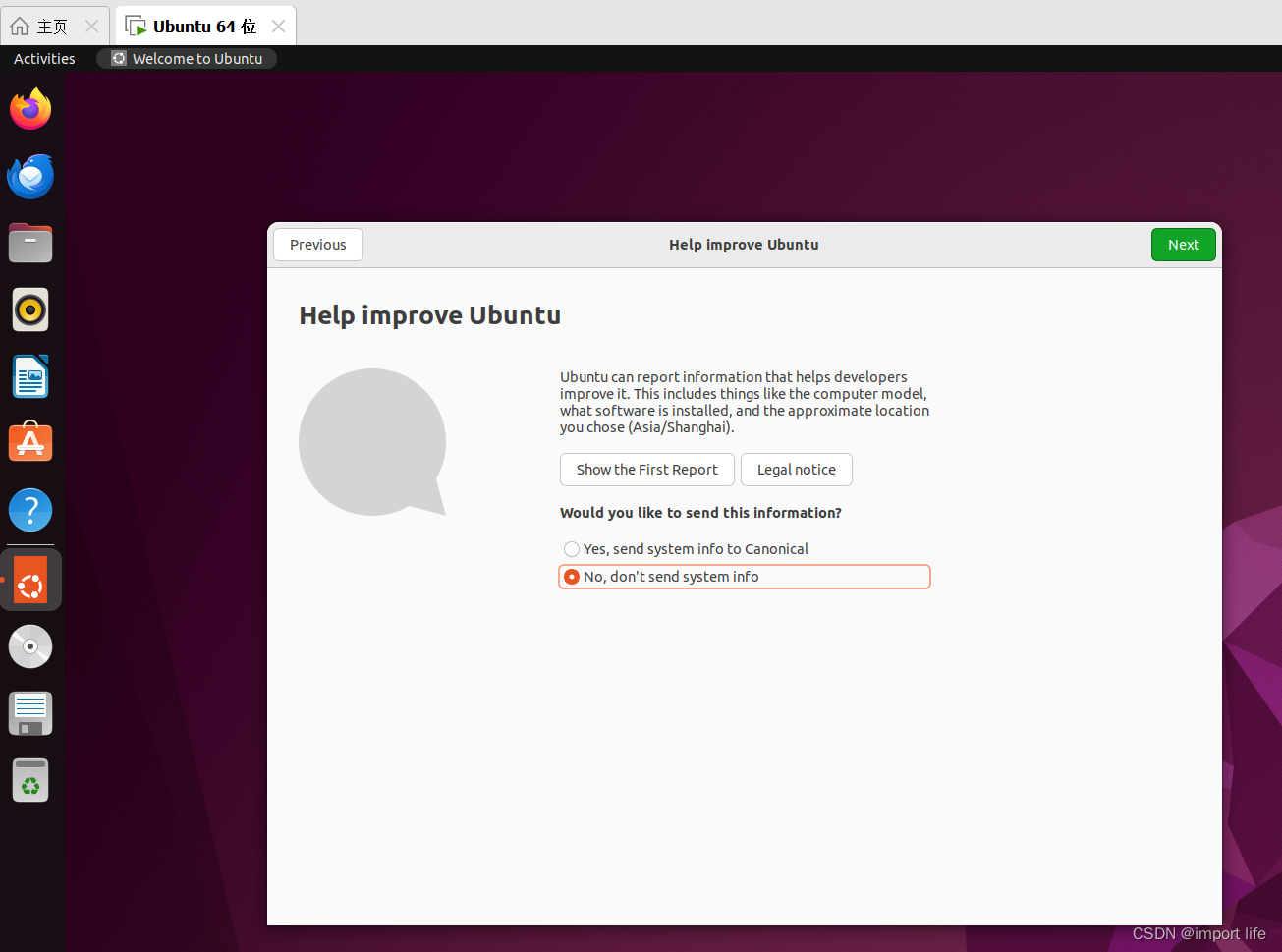The width and height of the screenshot is (1282, 952).
Task: Open the Help application
Action: pyautogui.click(x=29, y=509)
